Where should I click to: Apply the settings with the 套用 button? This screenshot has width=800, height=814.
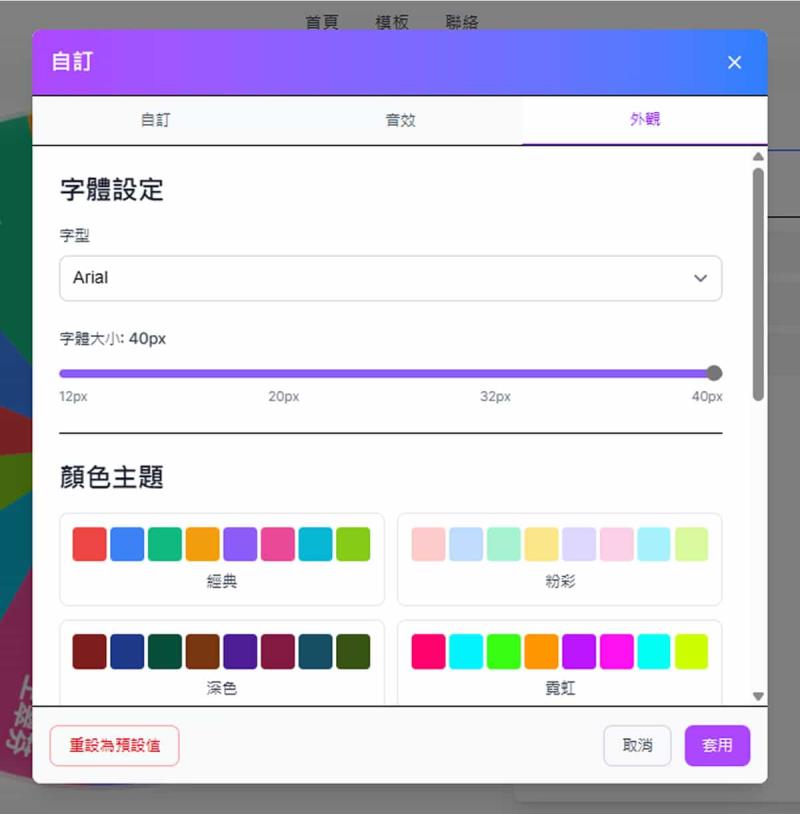click(x=717, y=745)
